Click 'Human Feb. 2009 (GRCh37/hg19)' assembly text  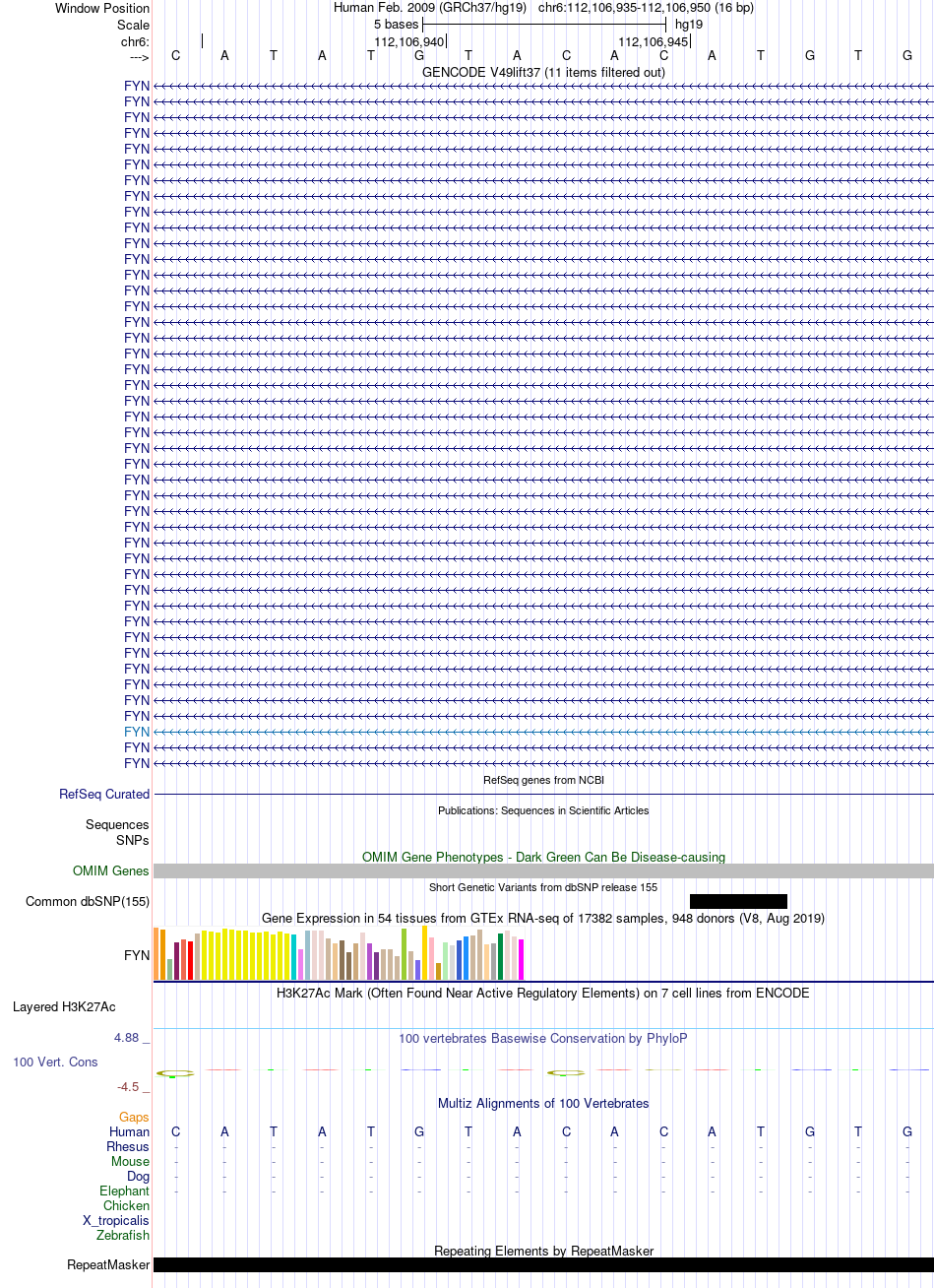coord(430,8)
